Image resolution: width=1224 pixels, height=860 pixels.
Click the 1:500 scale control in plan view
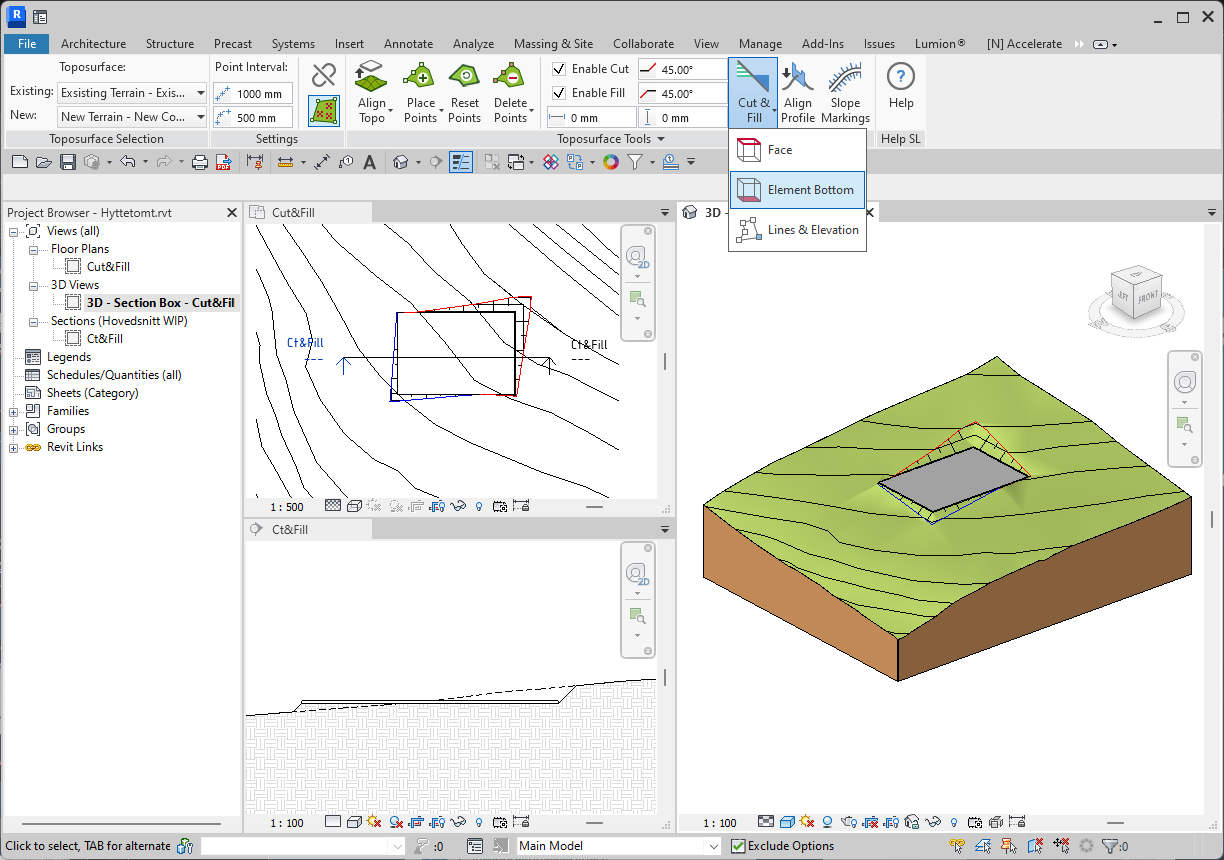[286, 506]
